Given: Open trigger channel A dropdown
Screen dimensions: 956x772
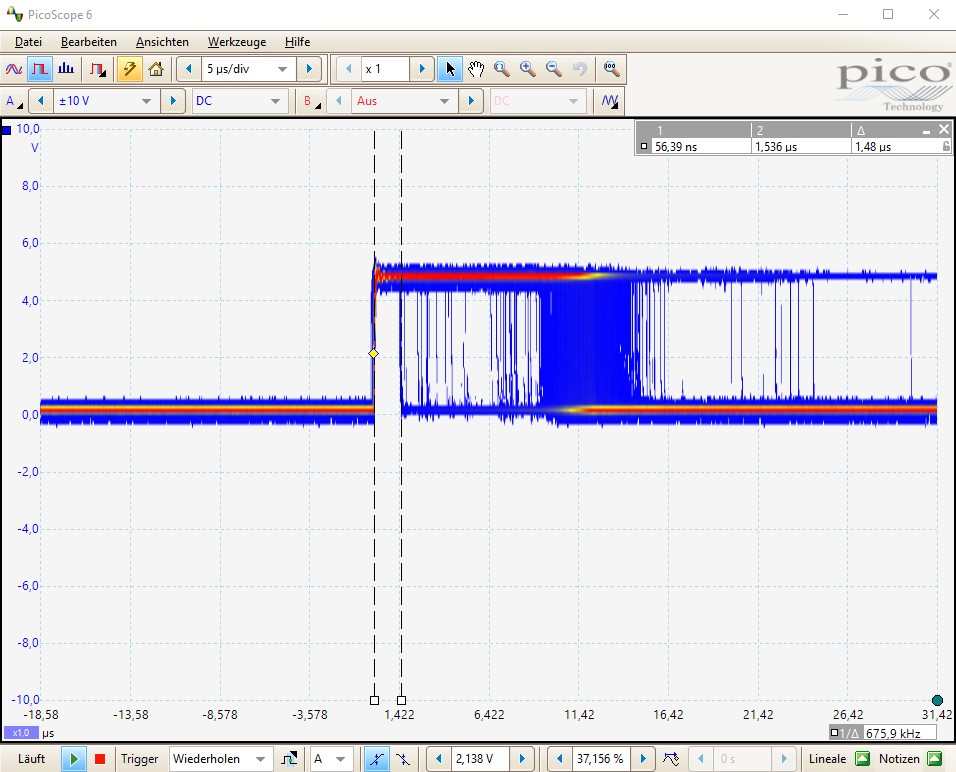Looking at the screenshot, I should (331, 759).
